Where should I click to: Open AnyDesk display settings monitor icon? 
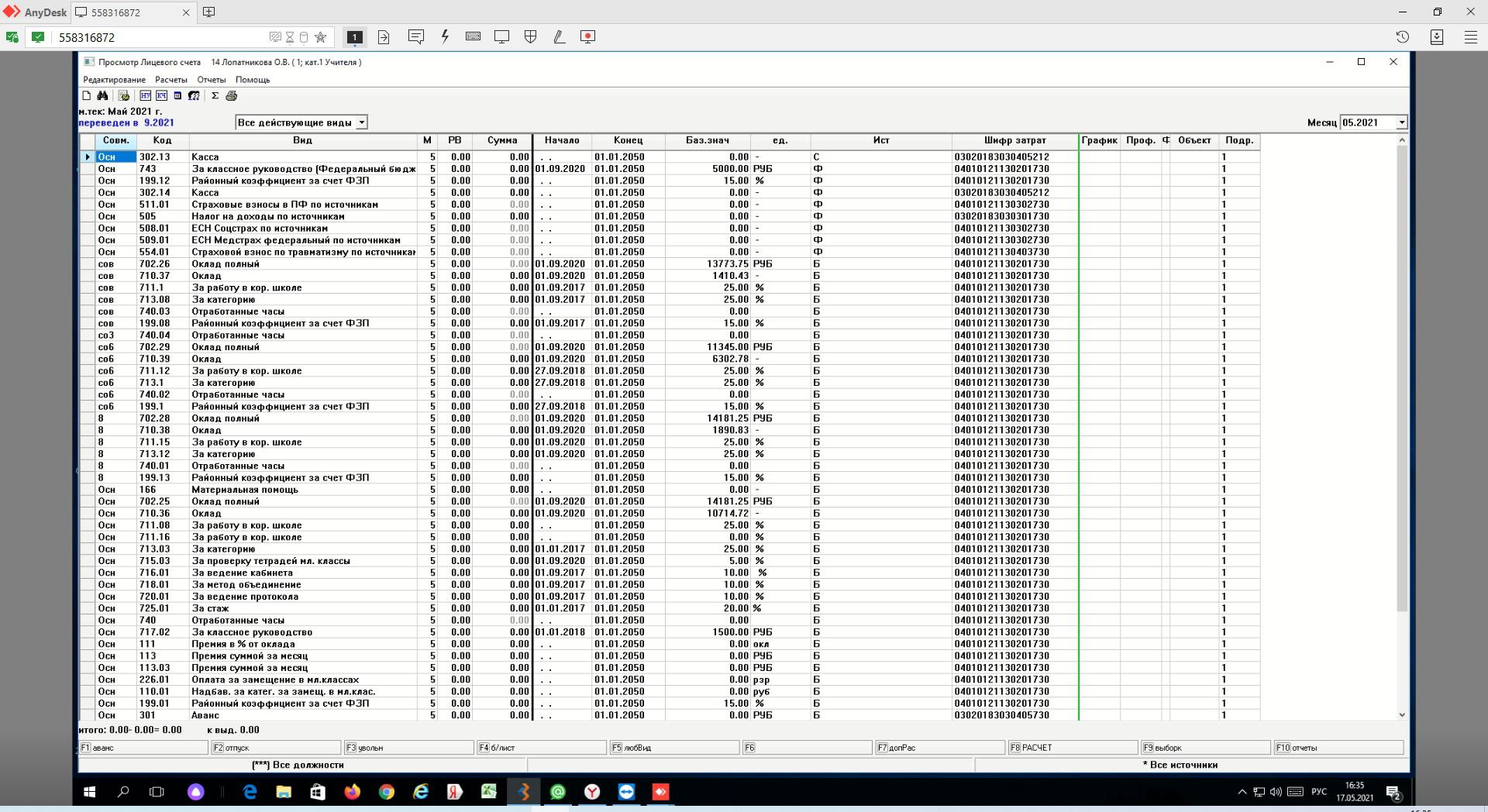click(501, 36)
